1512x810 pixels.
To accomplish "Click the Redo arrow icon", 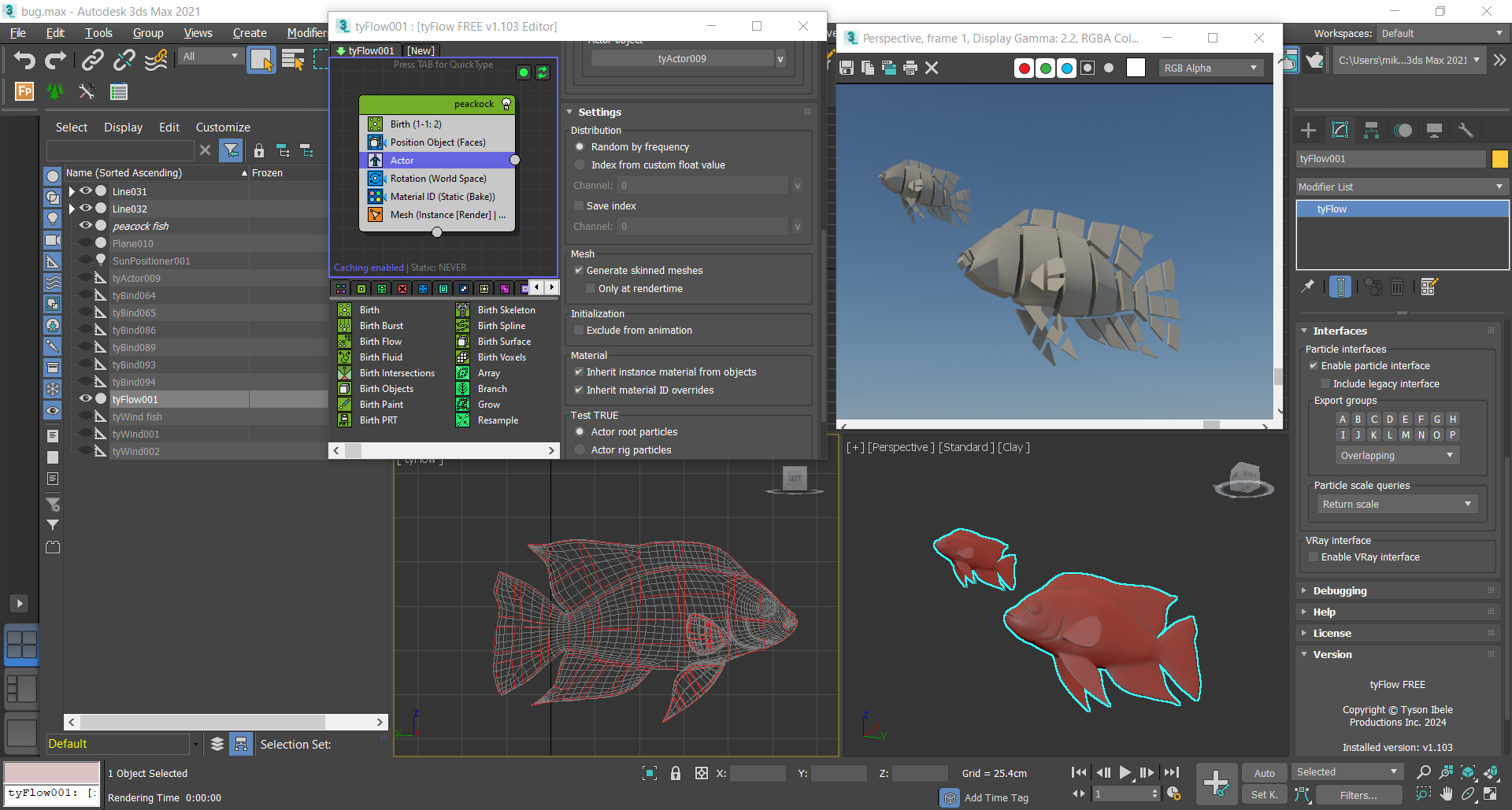I will point(55,60).
